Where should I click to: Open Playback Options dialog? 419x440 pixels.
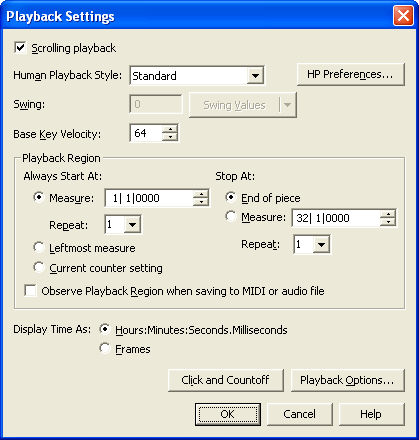pyautogui.click(x=347, y=380)
